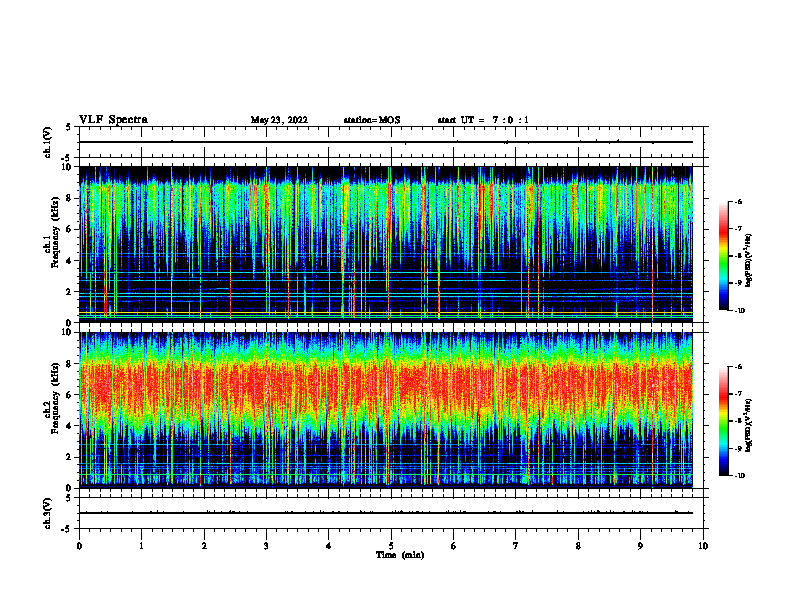Click time axis tick label "9"
This screenshot has width=792, height=612.
tap(640, 546)
